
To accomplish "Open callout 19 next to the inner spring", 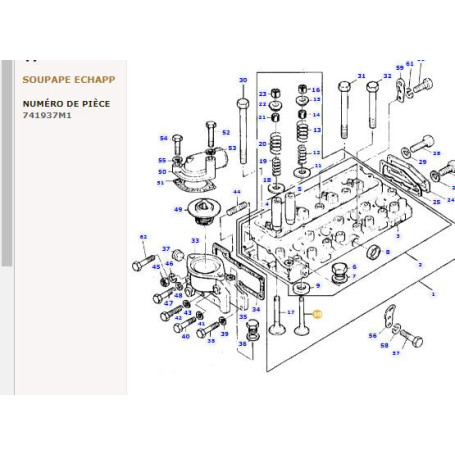I will coord(263,161).
